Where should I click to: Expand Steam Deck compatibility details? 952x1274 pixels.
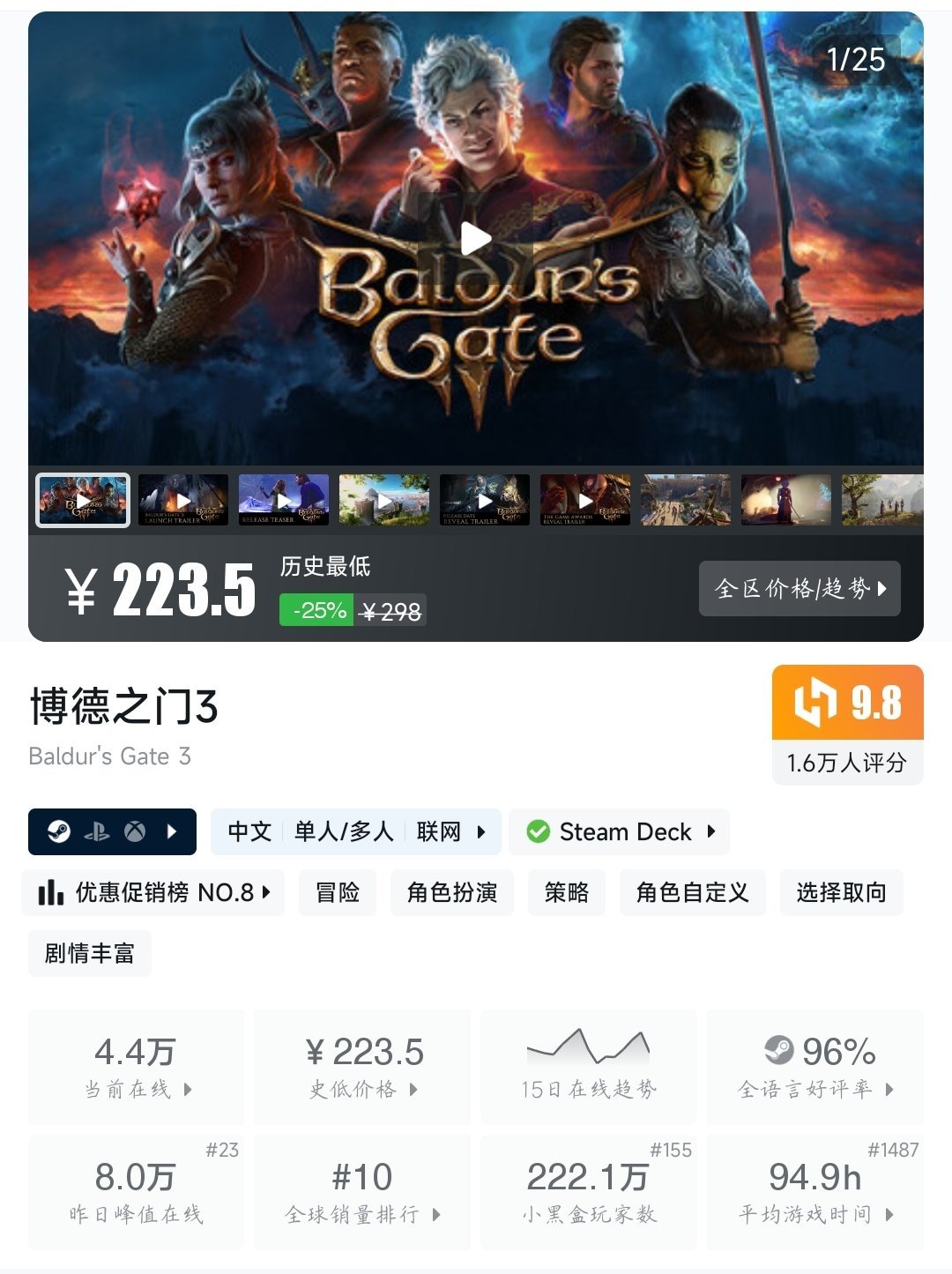[620, 831]
